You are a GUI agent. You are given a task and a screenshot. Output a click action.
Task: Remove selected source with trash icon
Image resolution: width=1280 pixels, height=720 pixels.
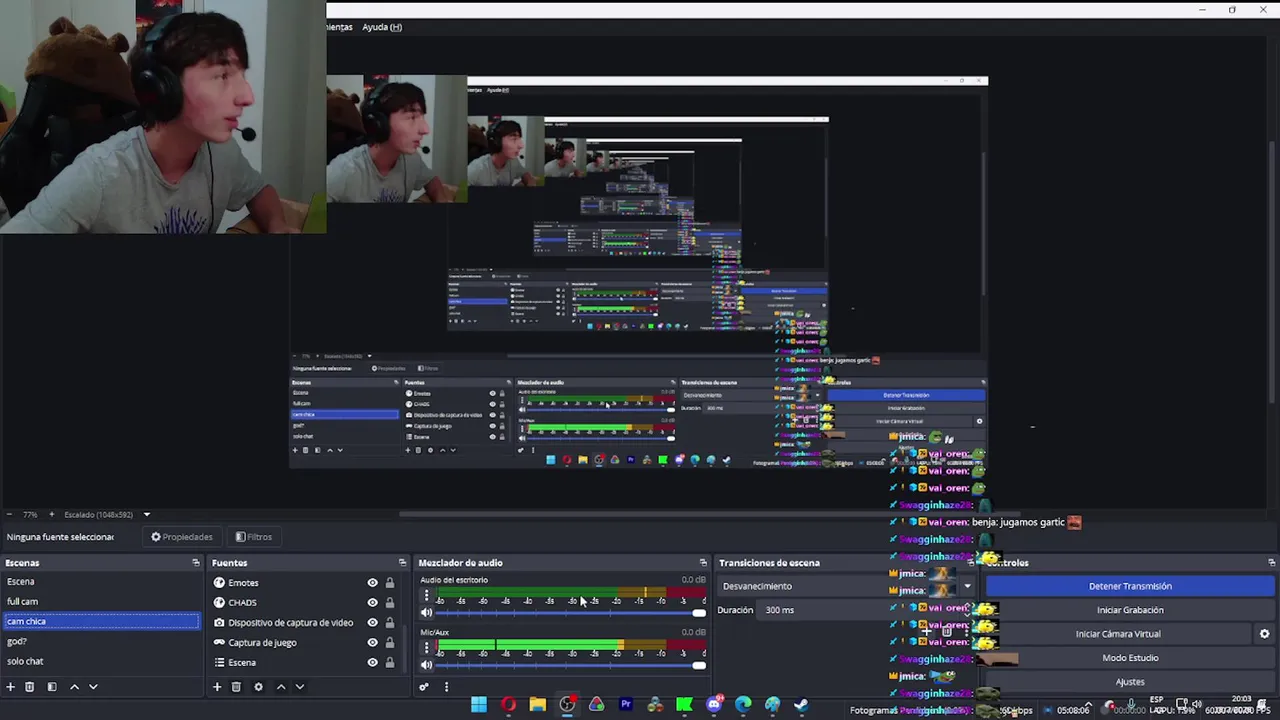236,687
